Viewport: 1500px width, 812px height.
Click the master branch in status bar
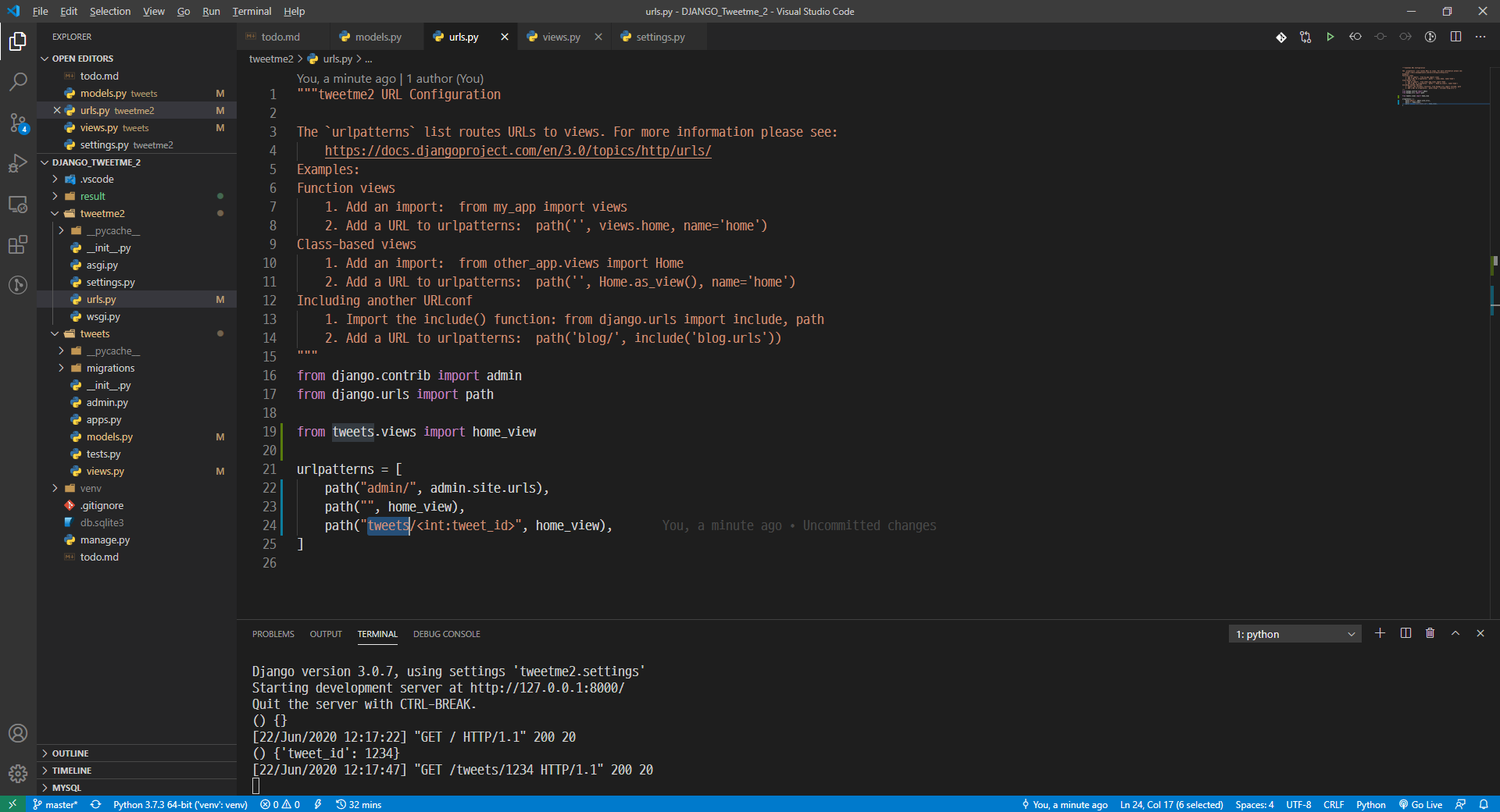55,804
